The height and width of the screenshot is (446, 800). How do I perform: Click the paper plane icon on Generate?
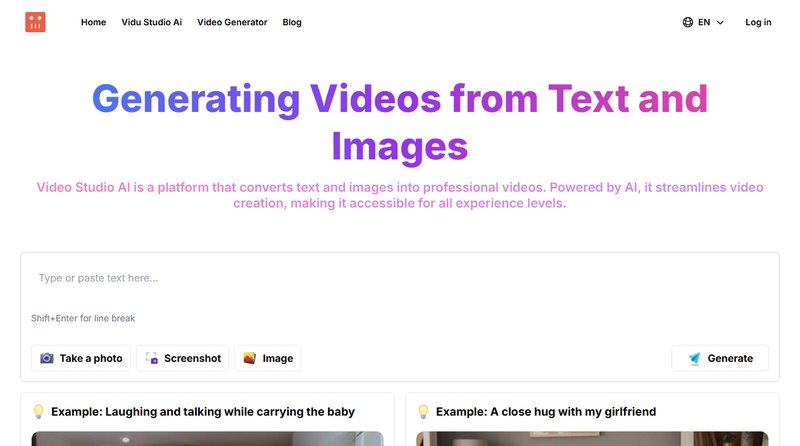click(694, 358)
